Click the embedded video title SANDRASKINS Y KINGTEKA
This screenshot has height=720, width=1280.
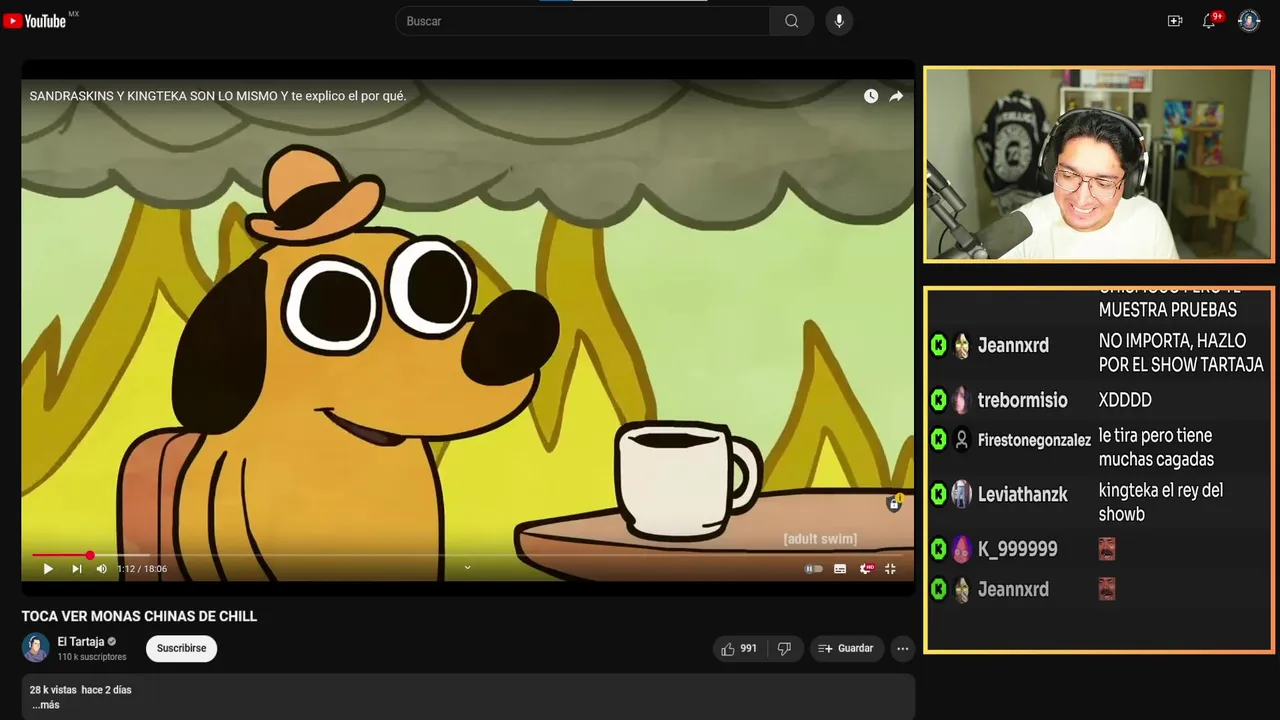[x=218, y=96]
